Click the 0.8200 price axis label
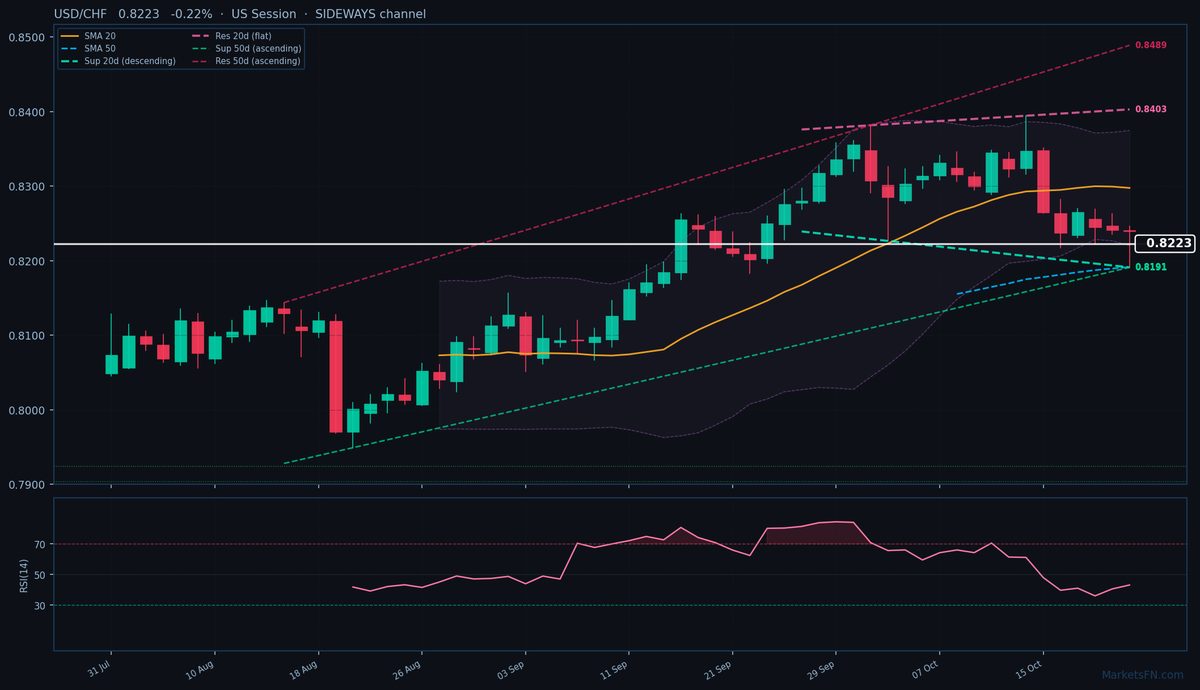1200x690 pixels. [25, 261]
